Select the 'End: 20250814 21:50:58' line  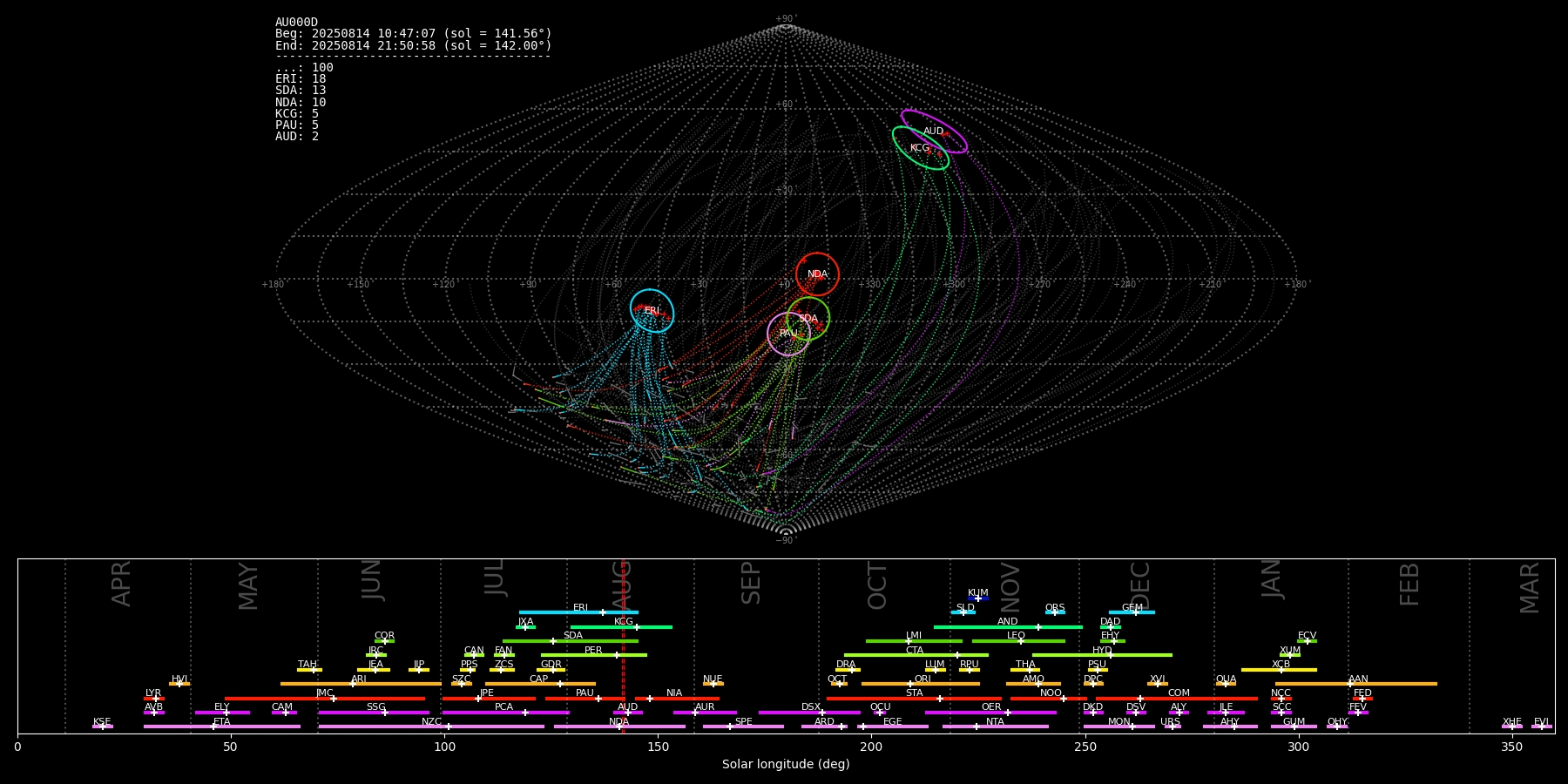pyautogui.click(x=414, y=45)
